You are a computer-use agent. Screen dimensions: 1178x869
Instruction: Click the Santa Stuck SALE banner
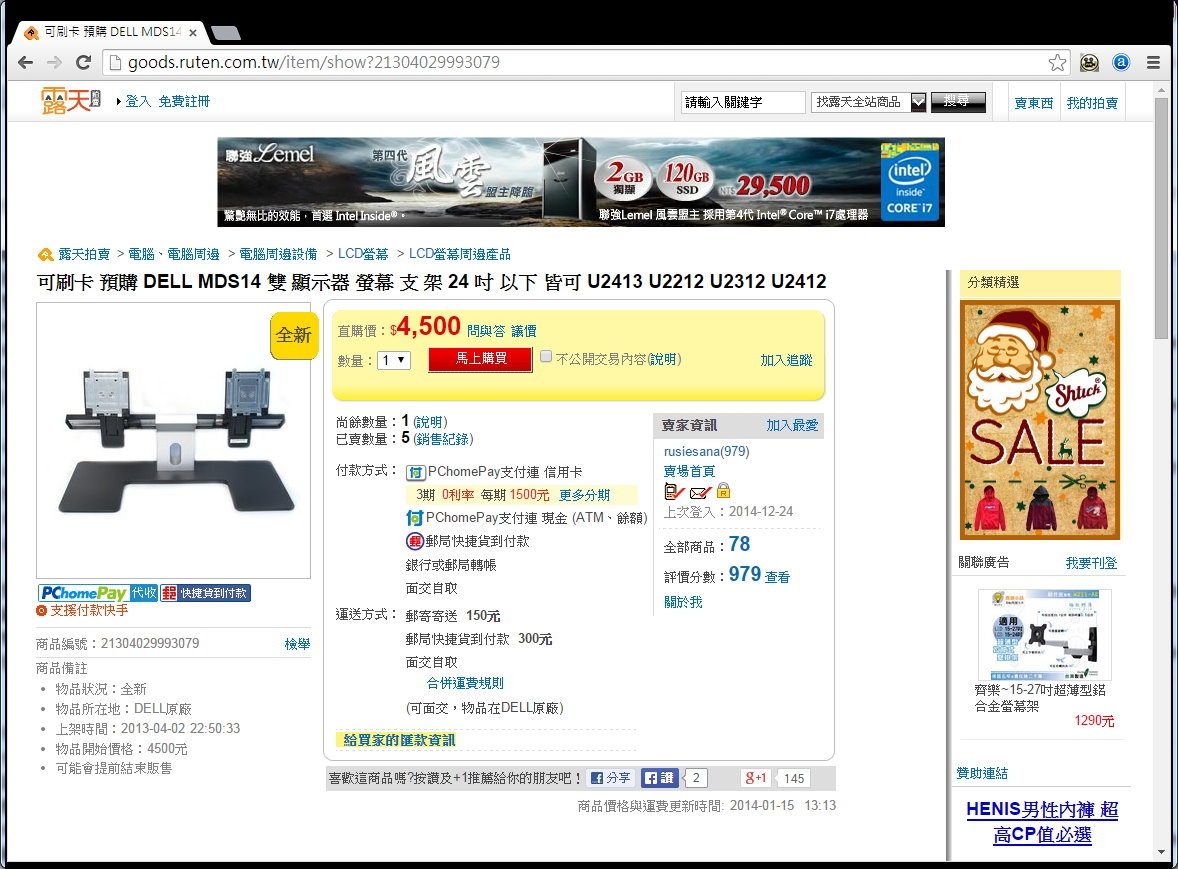1040,420
